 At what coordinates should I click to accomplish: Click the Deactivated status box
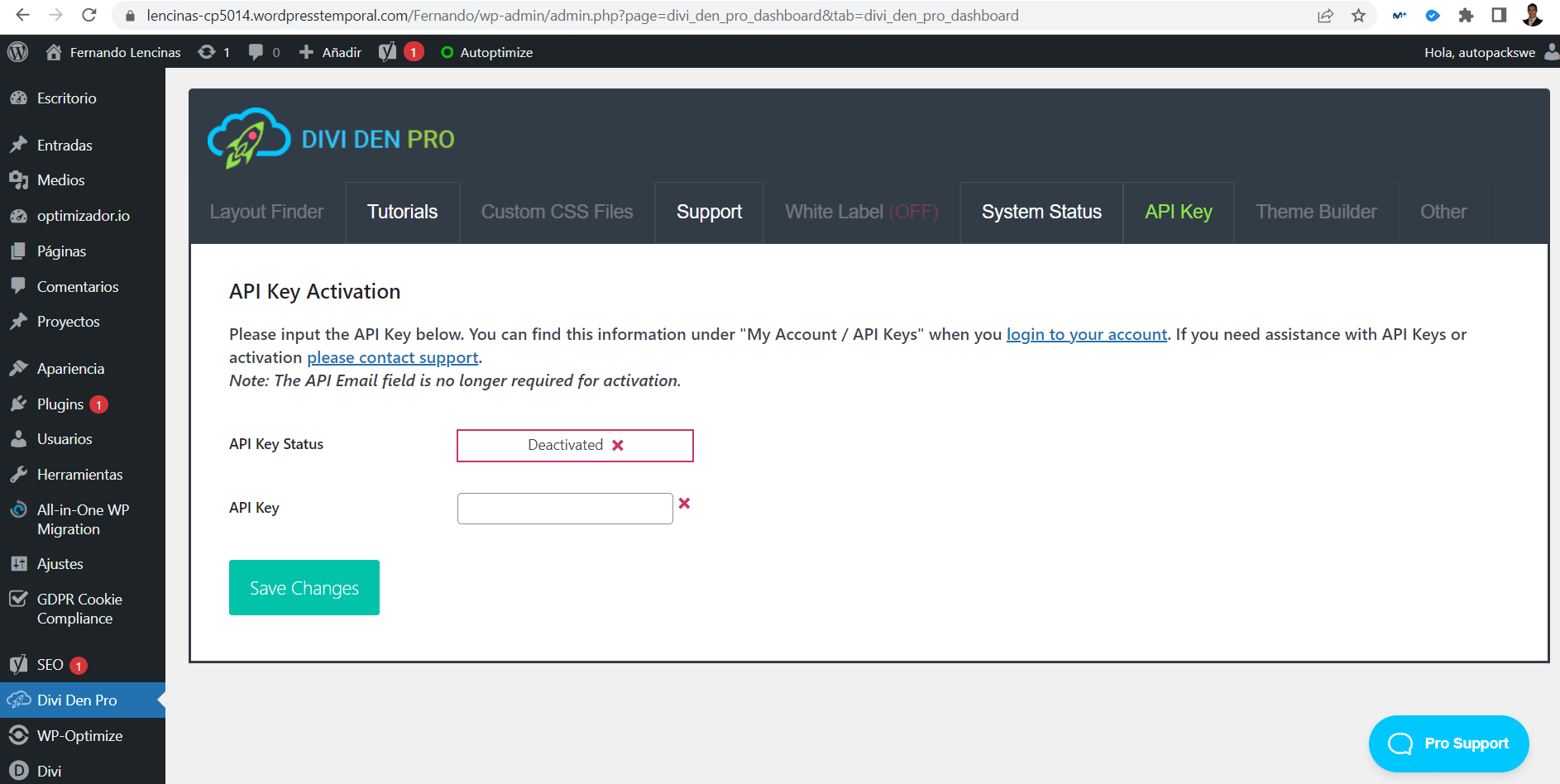575,445
